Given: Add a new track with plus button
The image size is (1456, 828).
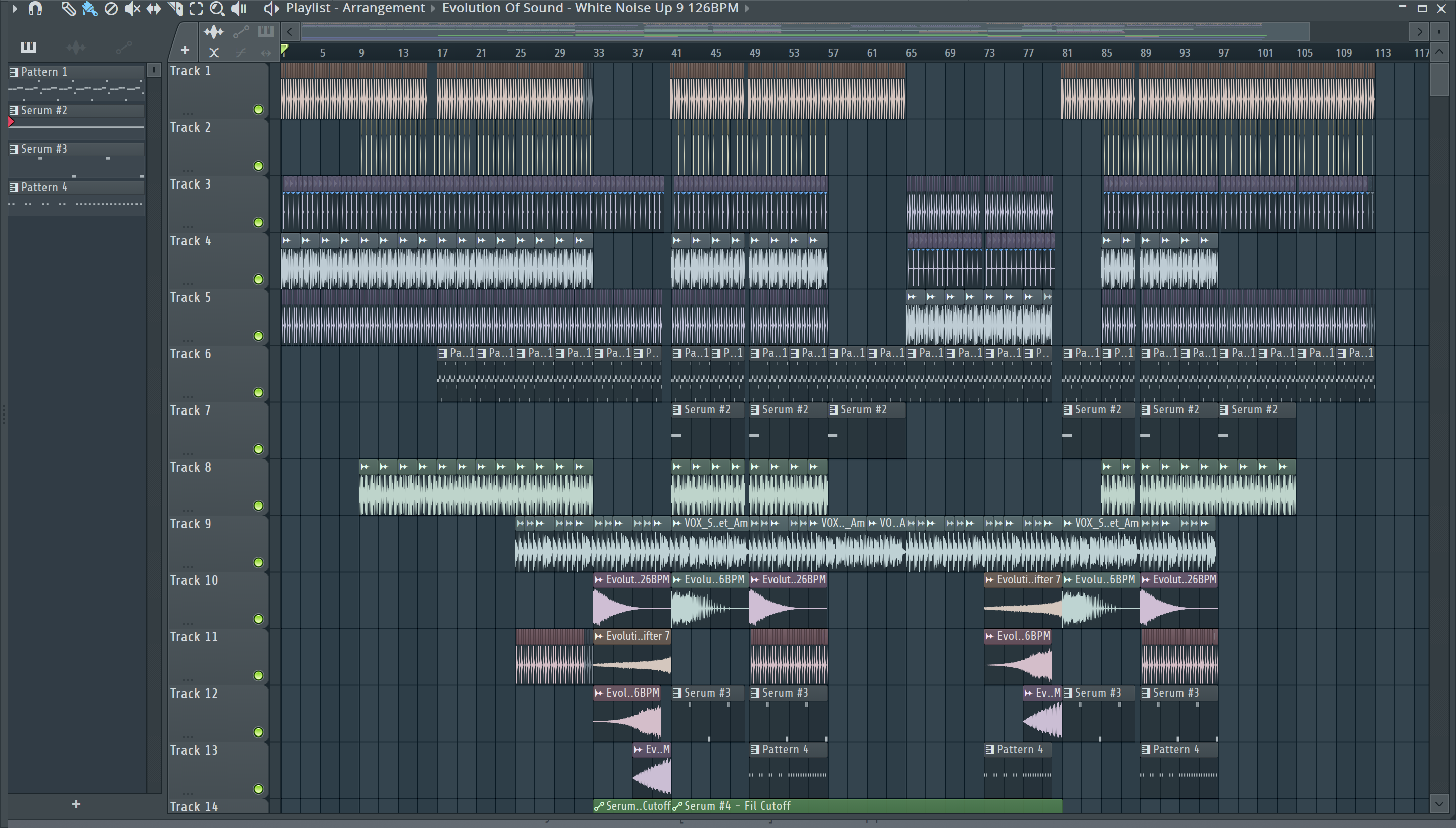Looking at the screenshot, I should [185, 51].
